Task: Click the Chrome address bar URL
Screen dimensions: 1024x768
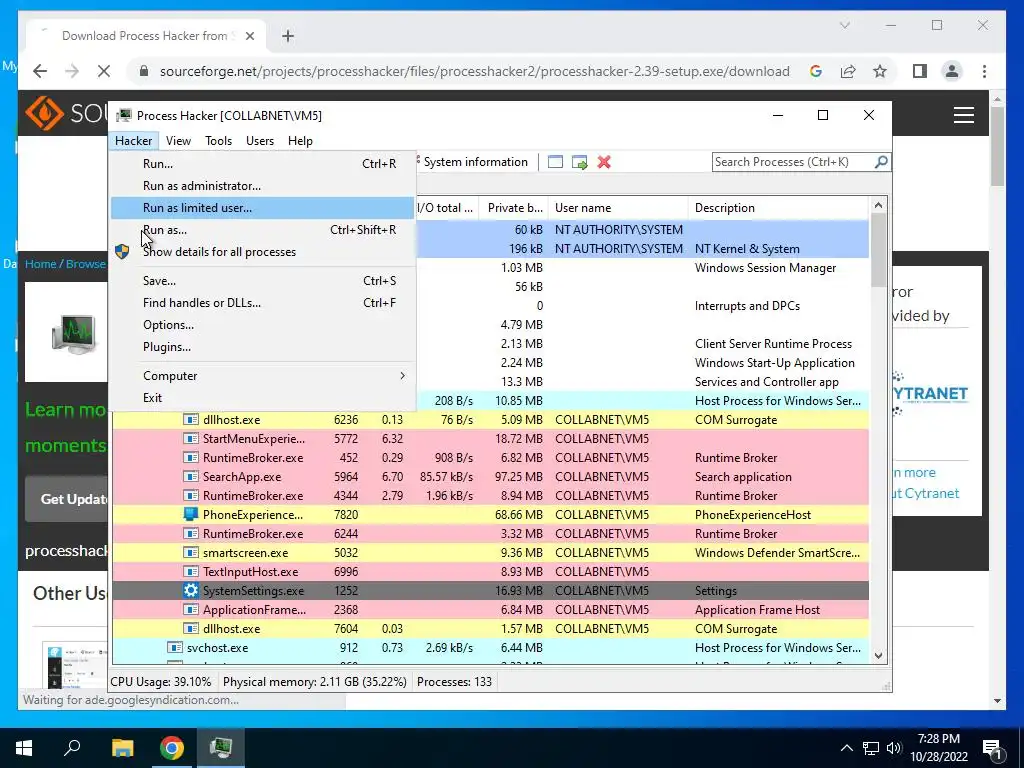Action: 475,71
